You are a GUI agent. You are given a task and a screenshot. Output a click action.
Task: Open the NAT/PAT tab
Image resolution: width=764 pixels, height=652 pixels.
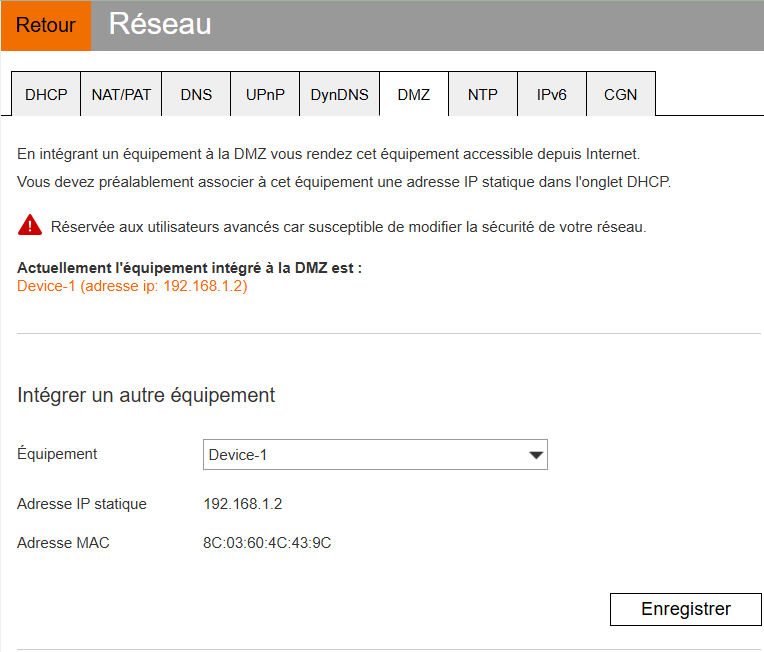point(121,95)
